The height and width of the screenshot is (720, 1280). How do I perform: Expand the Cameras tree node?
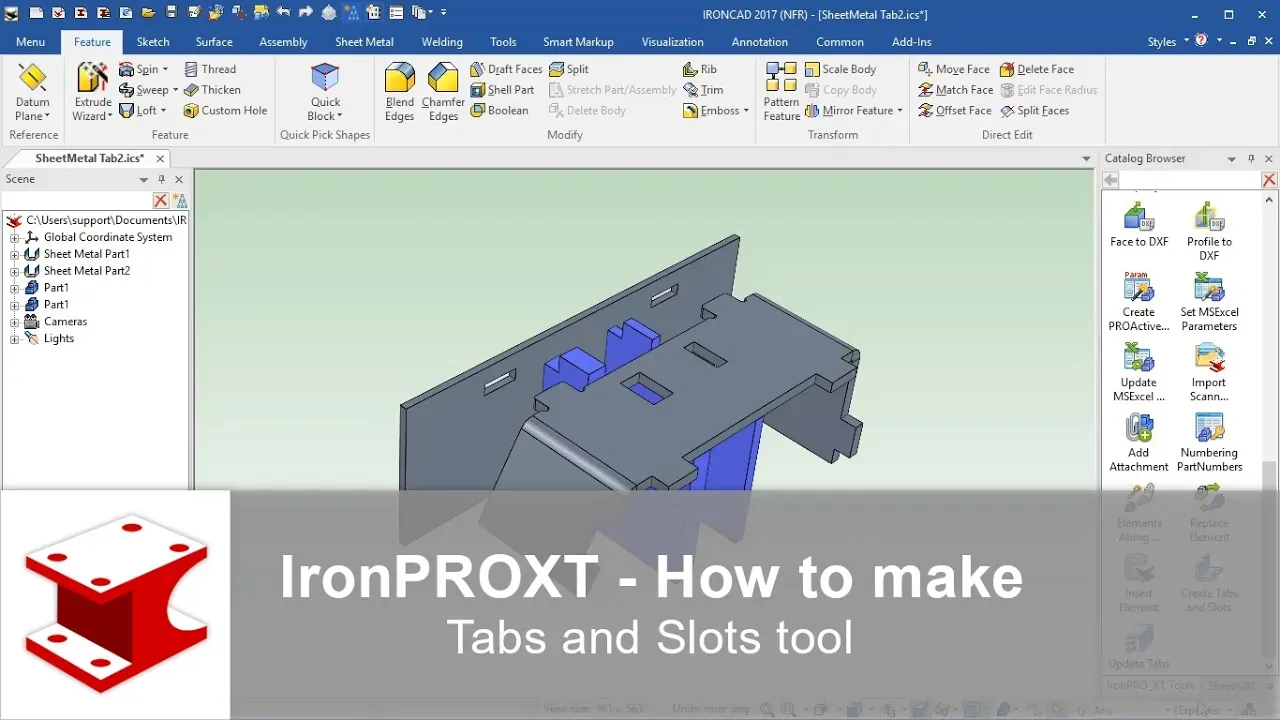14,322
